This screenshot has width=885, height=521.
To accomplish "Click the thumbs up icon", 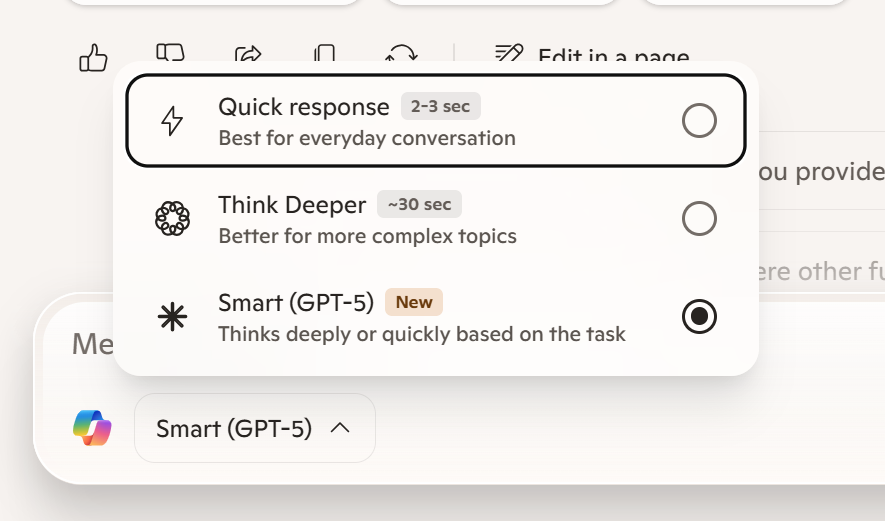I will coord(93,58).
